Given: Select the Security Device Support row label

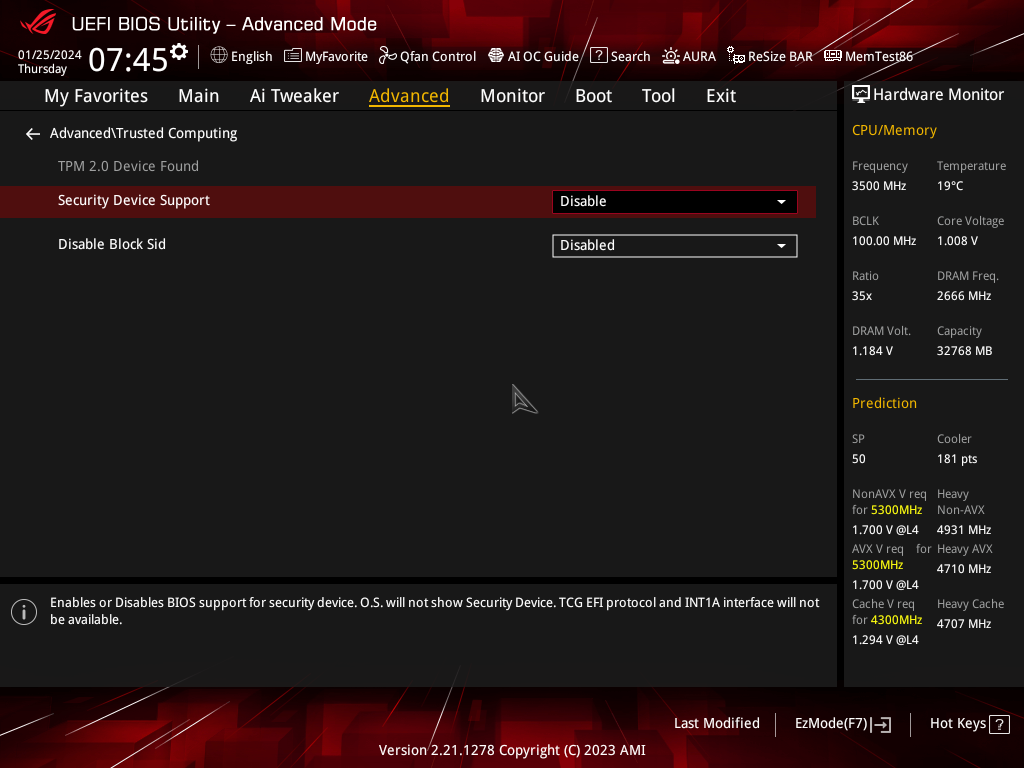Looking at the screenshot, I should [134, 201].
